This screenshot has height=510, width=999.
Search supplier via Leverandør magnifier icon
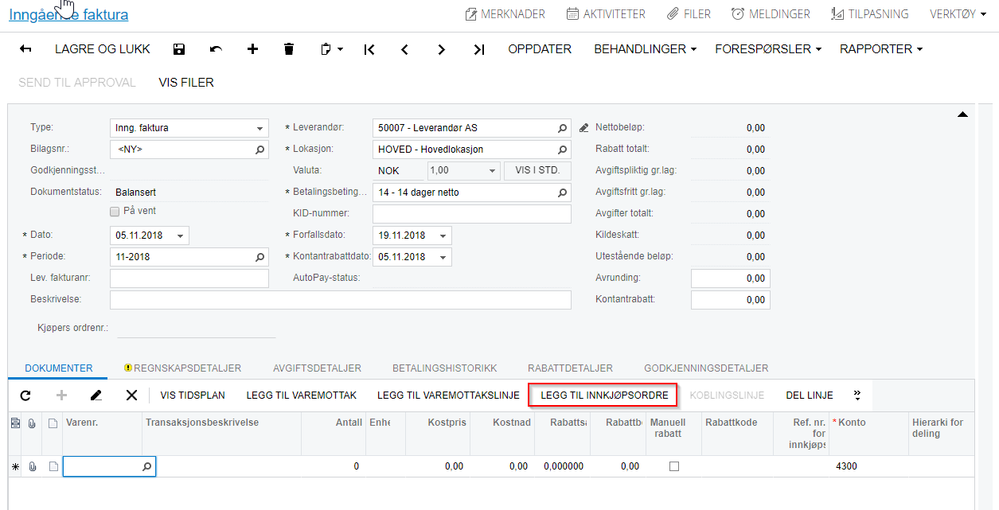pyautogui.click(x=562, y=128)
